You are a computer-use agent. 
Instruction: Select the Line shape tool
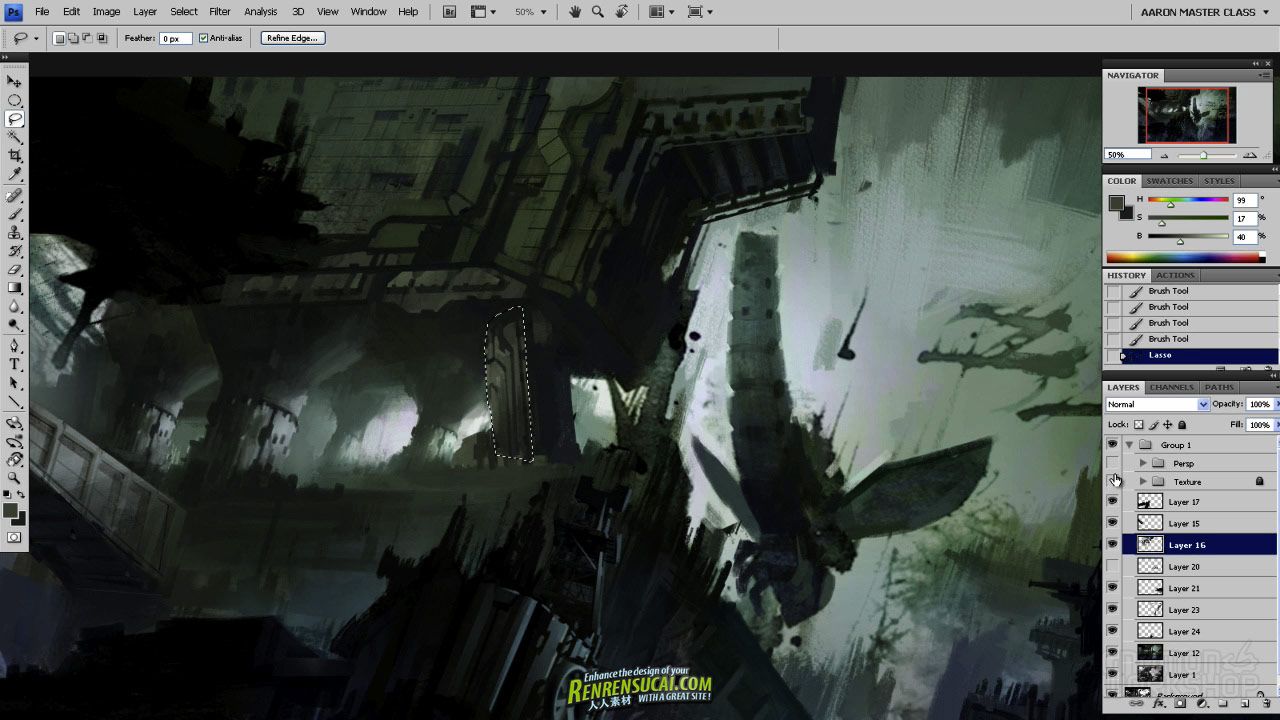click(x=14, y=402)
